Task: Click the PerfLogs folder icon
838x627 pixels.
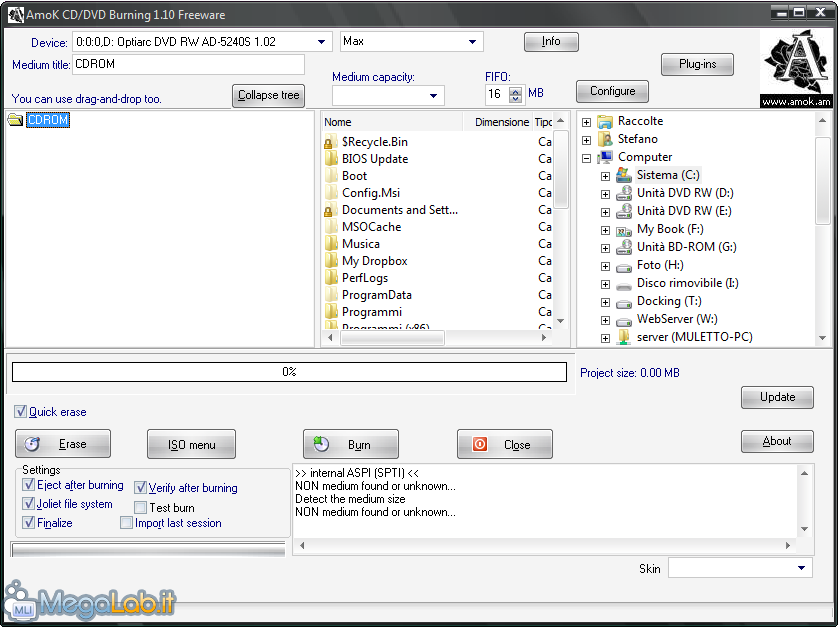Action: [x=331, y=278]
